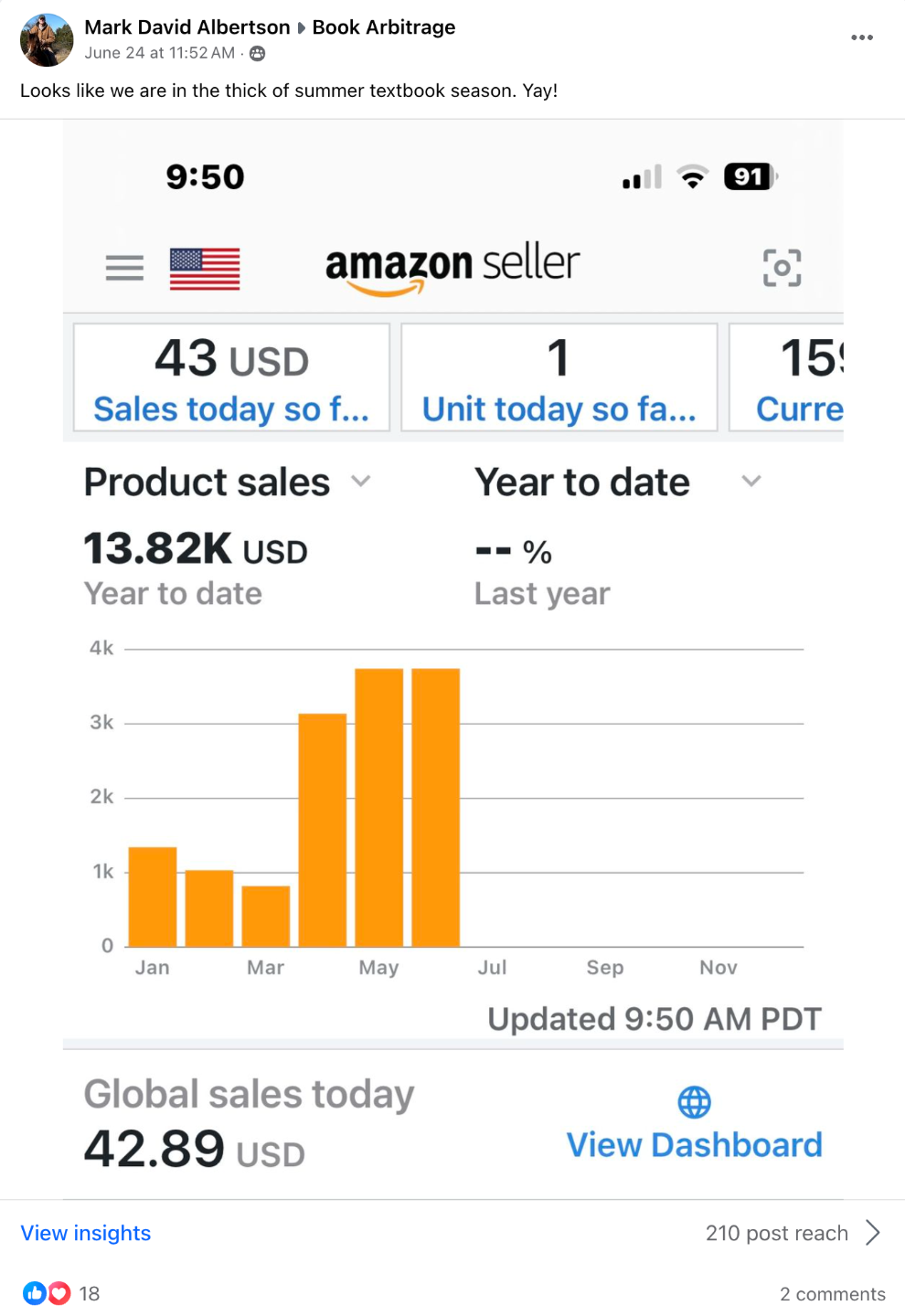Viewport: 905px width, 1316px height.
Task: Expand the Product sales dropdown
Action: click(361, 482)
